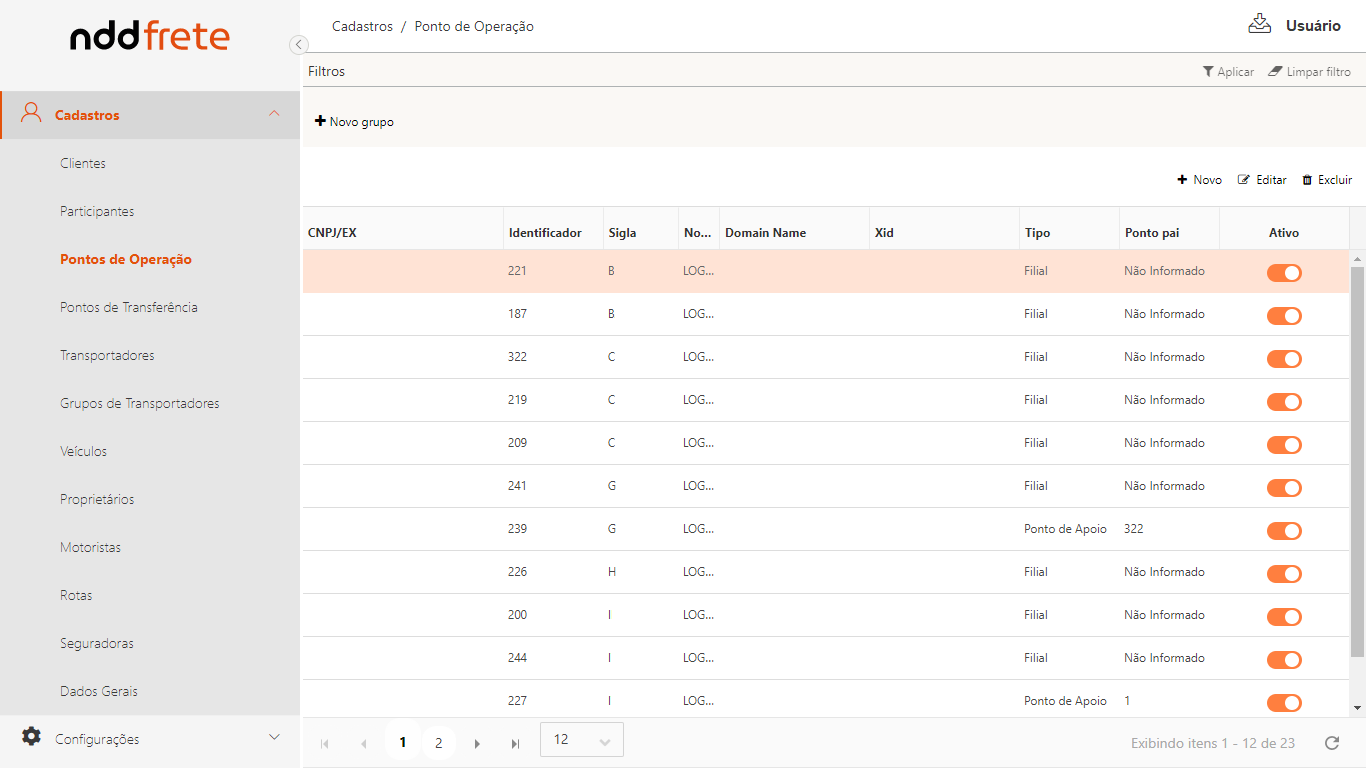1366x768 pixels.
Task: Open Transportadores in the sidebar
Action: pyautogui.click(x=107, y=356)
